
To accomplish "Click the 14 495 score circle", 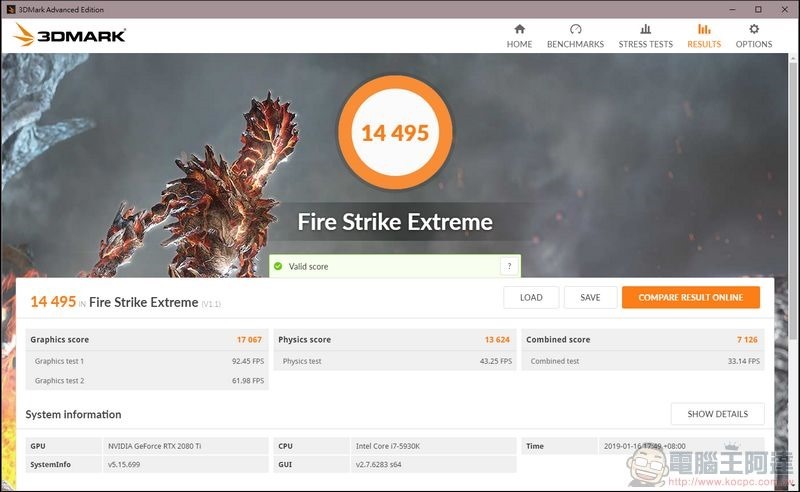I will [395, 133].
